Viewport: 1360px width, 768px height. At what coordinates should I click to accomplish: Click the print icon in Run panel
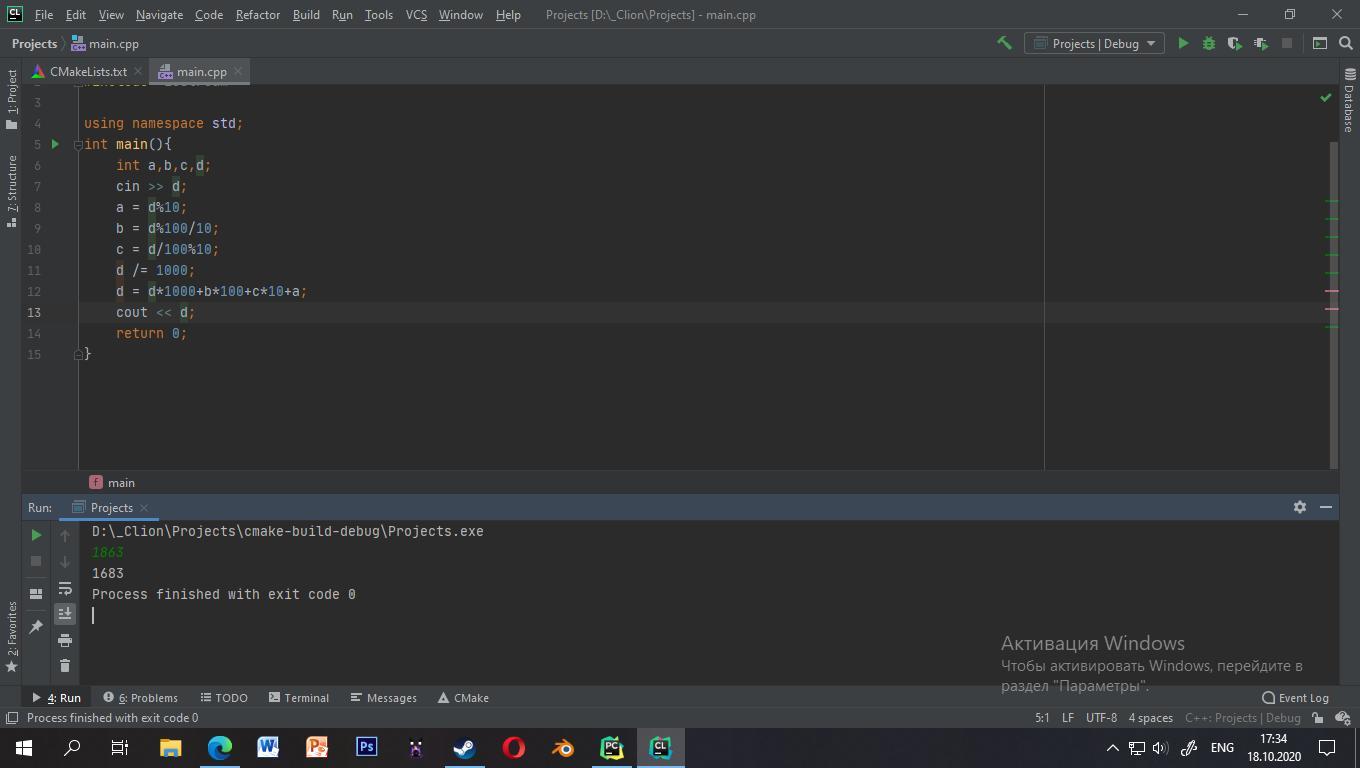click(65, 639)
